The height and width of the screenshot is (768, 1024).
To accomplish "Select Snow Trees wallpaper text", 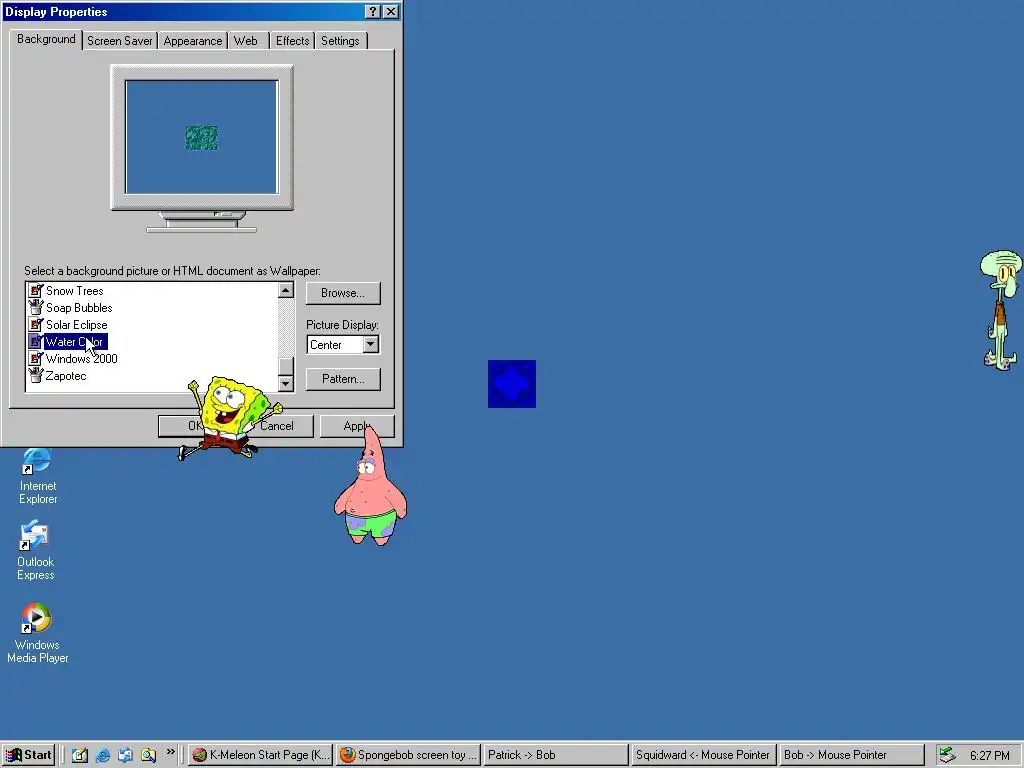I will (x=74, y=291).
